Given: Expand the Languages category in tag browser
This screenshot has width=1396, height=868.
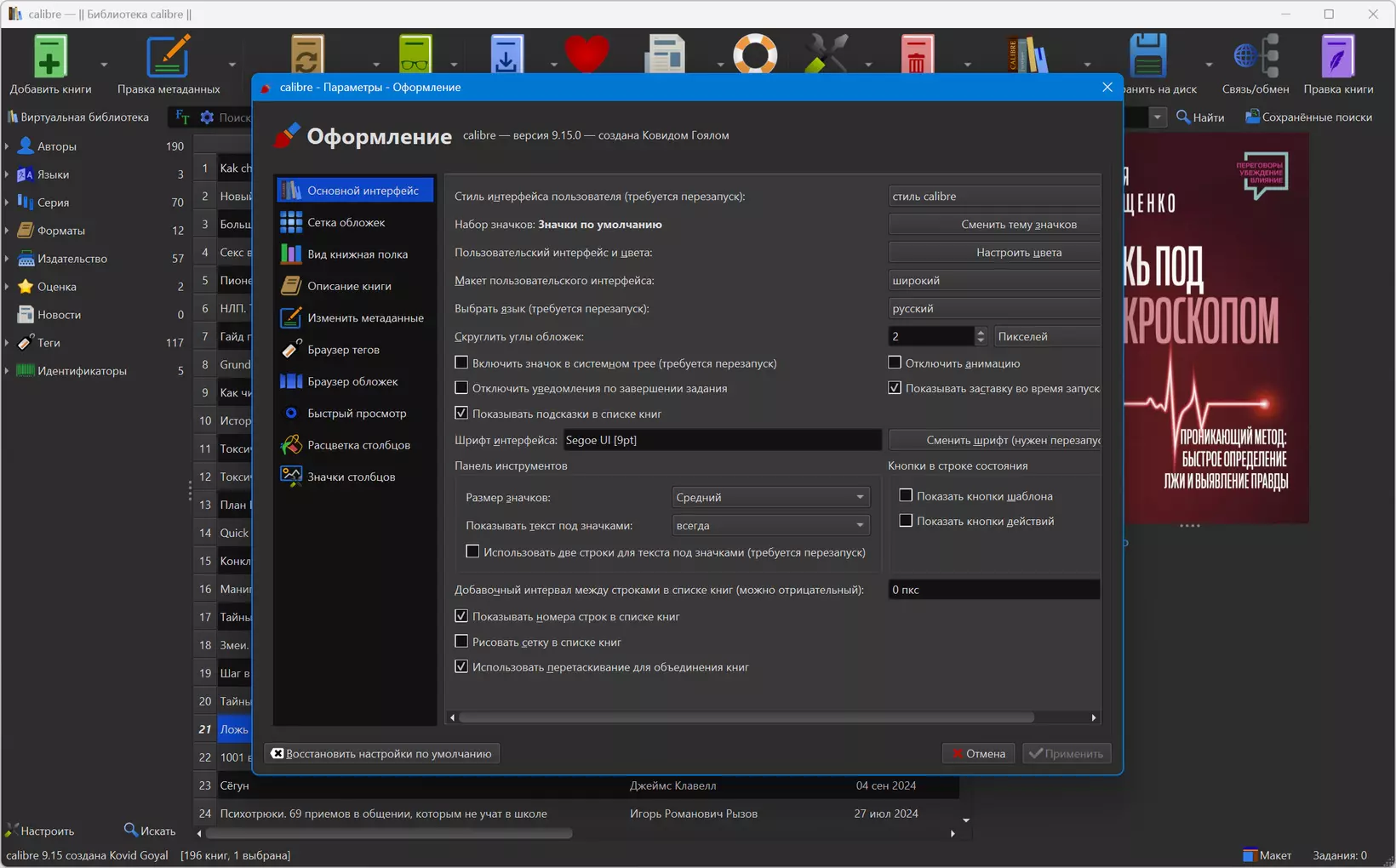Looking at the screenshot, I should click(x=7, y=174).
